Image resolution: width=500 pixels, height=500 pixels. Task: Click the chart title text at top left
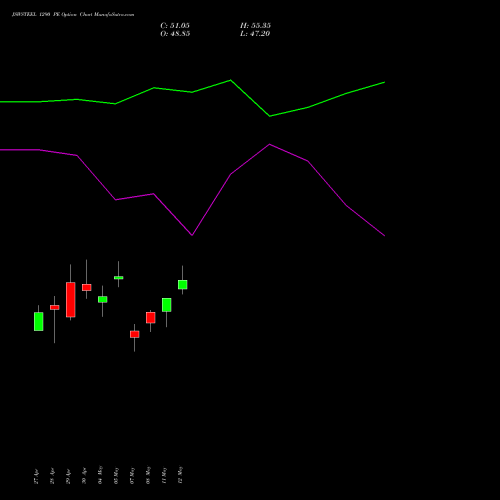(x=73, y=15)
